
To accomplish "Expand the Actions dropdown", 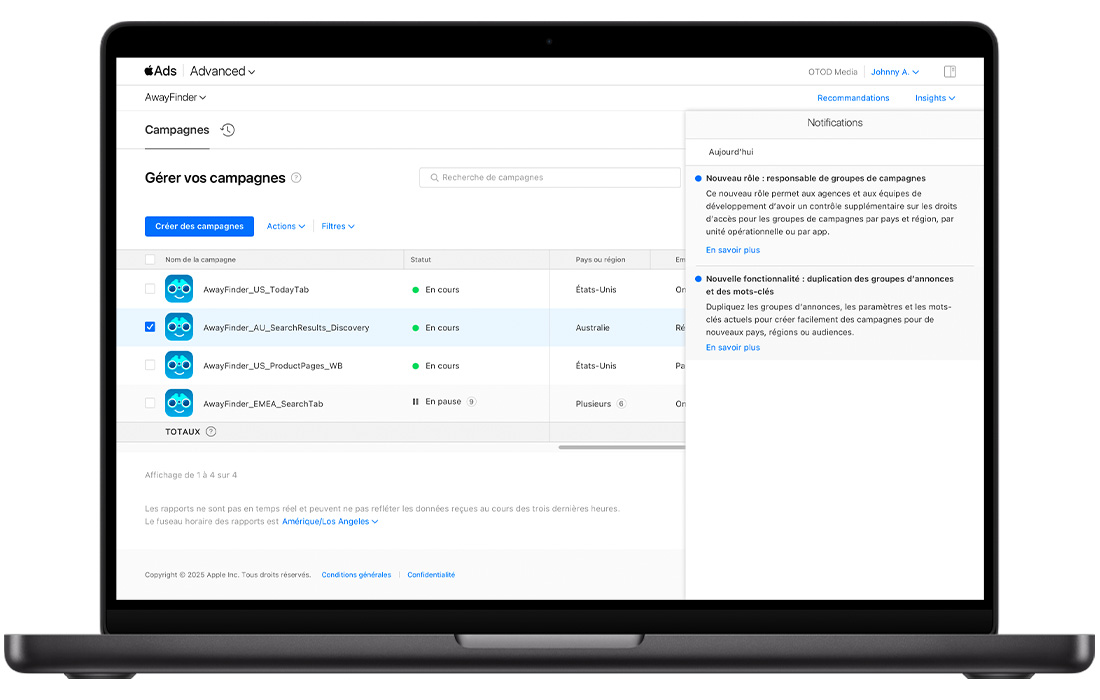I will (286, 226).
